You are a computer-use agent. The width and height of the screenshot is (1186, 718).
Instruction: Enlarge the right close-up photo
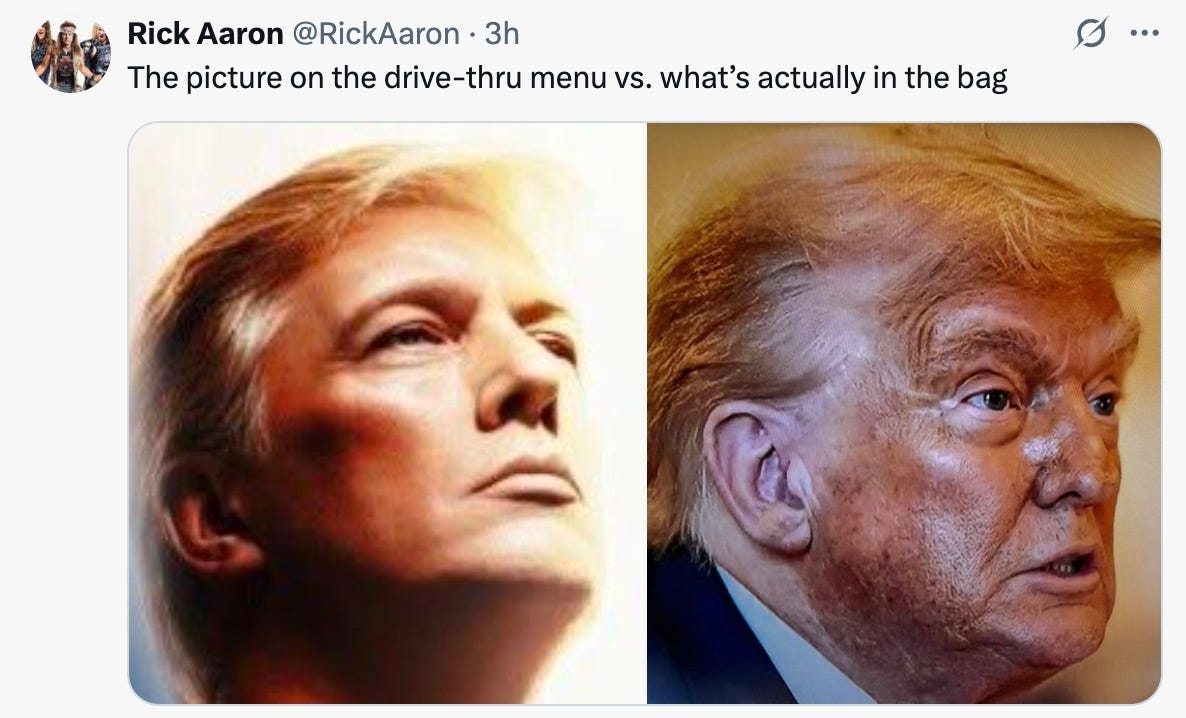tap(904, 413)
